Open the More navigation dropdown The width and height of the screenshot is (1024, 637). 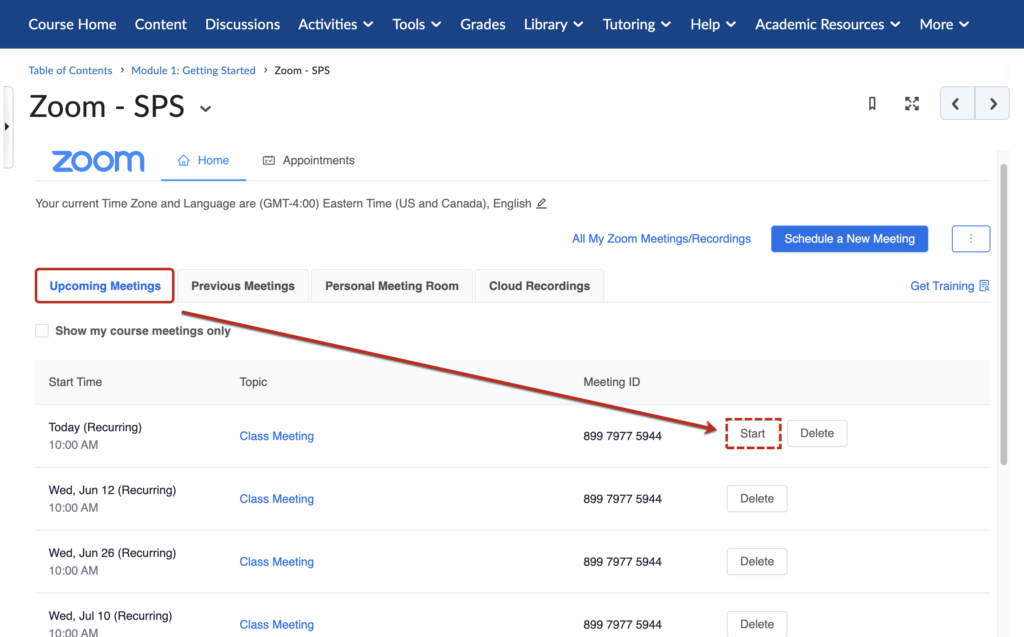(x=943, y=24)
